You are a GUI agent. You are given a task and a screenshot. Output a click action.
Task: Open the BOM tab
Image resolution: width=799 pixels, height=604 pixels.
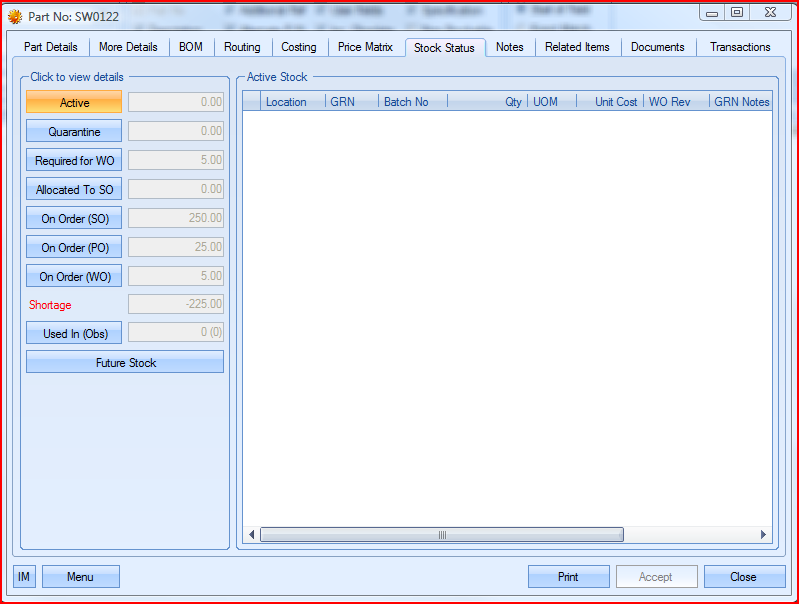[x=191, y=47]
